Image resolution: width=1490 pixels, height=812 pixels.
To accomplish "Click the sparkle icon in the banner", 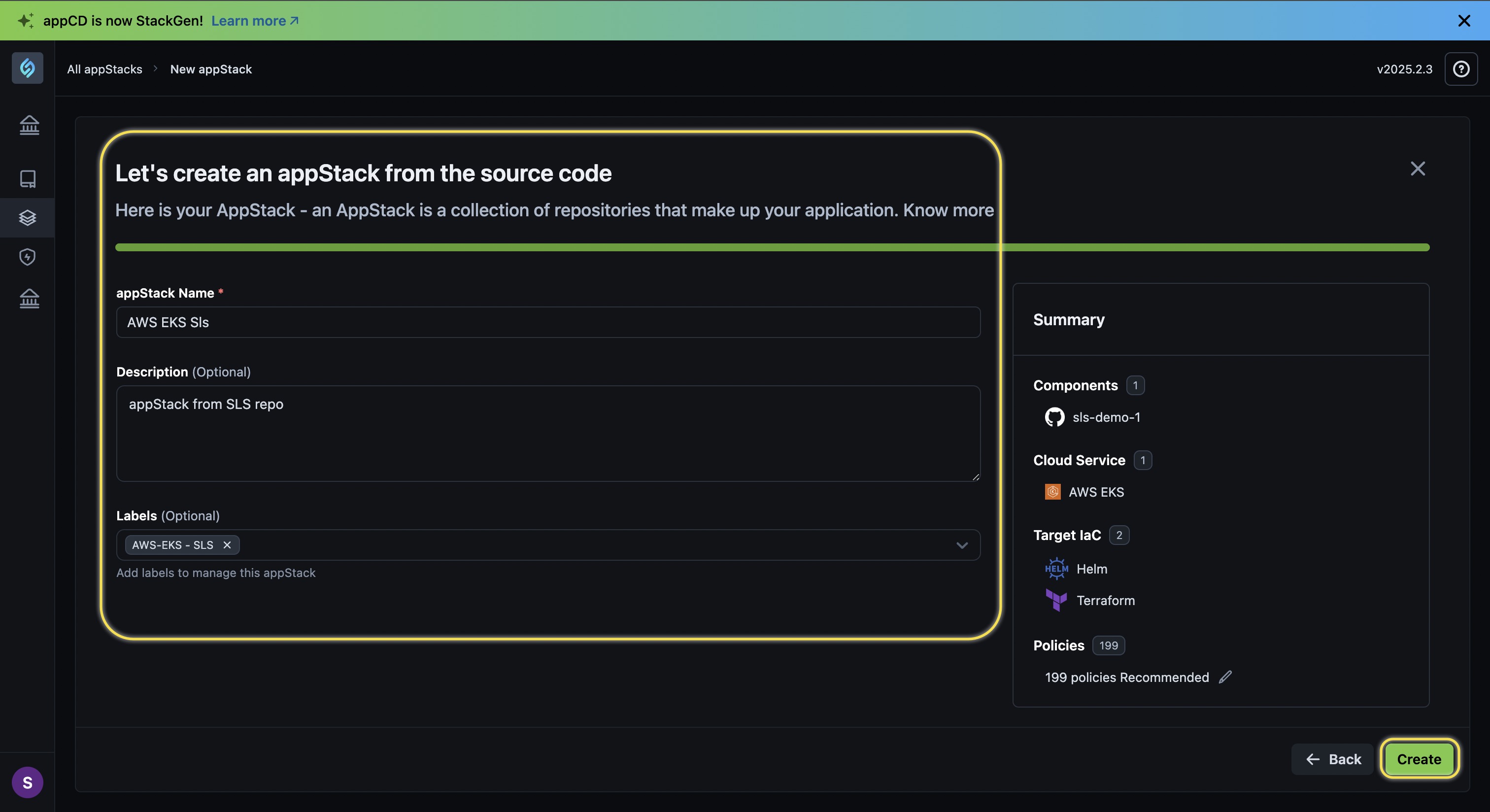I will click(26, 21).
